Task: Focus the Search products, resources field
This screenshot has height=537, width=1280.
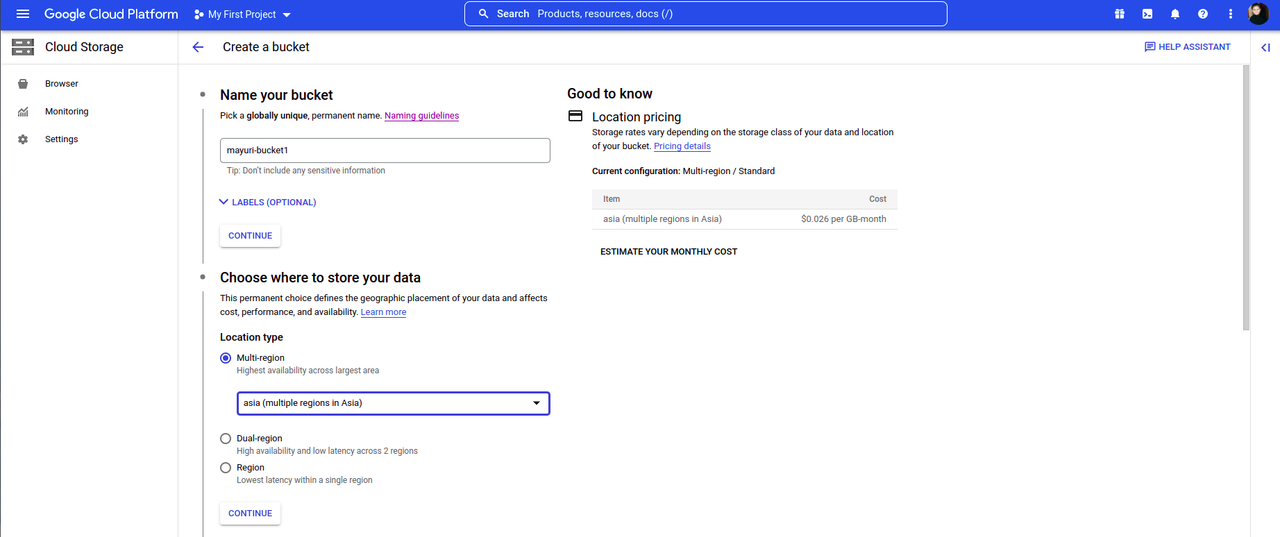Action: (x=705, y=14)
